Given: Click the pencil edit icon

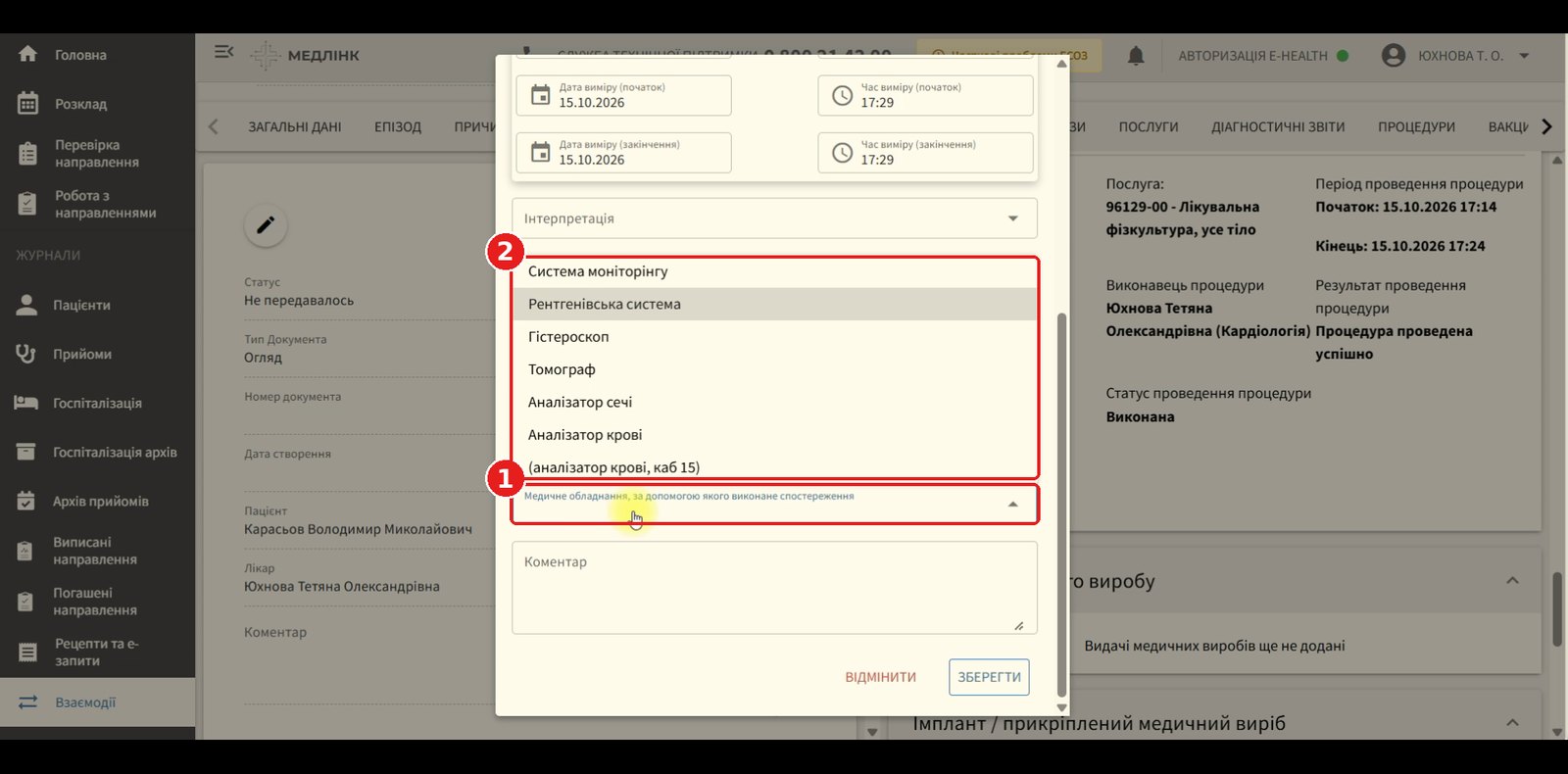Looking at the screenshot, I should [x=266, y=225].
